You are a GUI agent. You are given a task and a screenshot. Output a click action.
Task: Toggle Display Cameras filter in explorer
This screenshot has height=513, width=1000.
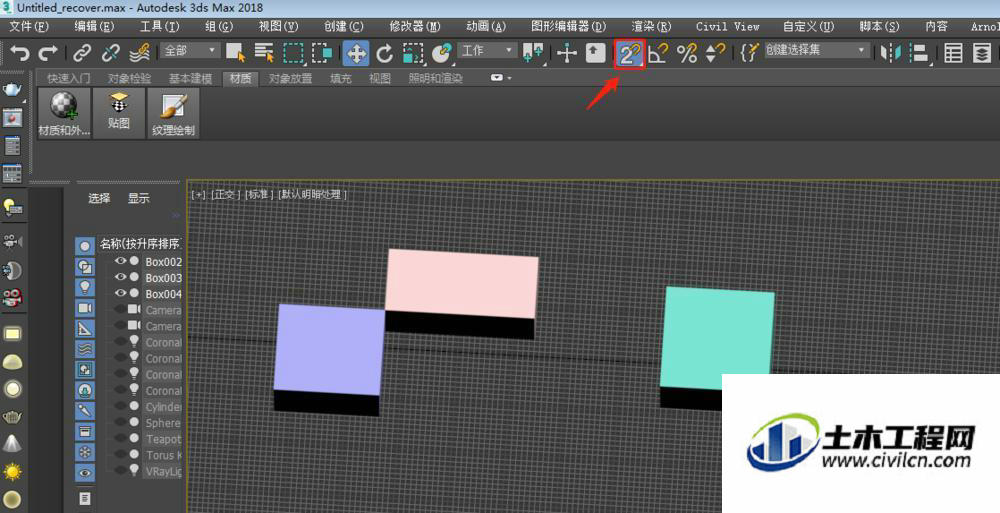tap(85, 308)
